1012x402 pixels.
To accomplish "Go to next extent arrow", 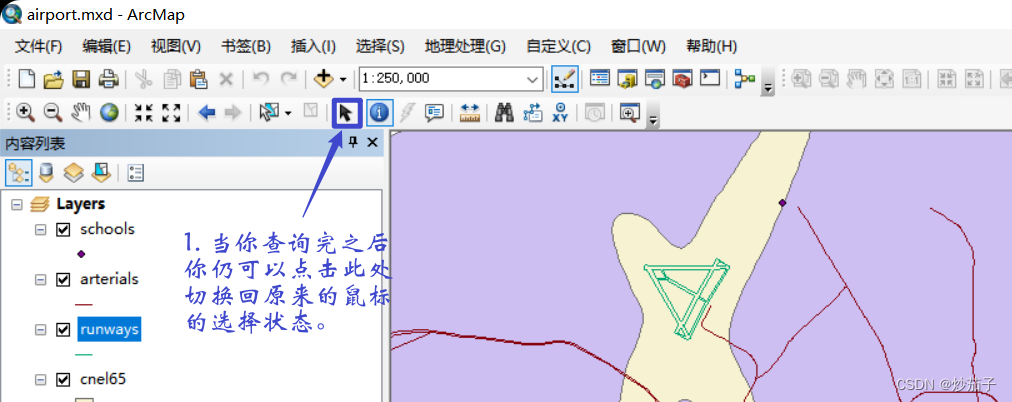I will (x=232, y=113).
